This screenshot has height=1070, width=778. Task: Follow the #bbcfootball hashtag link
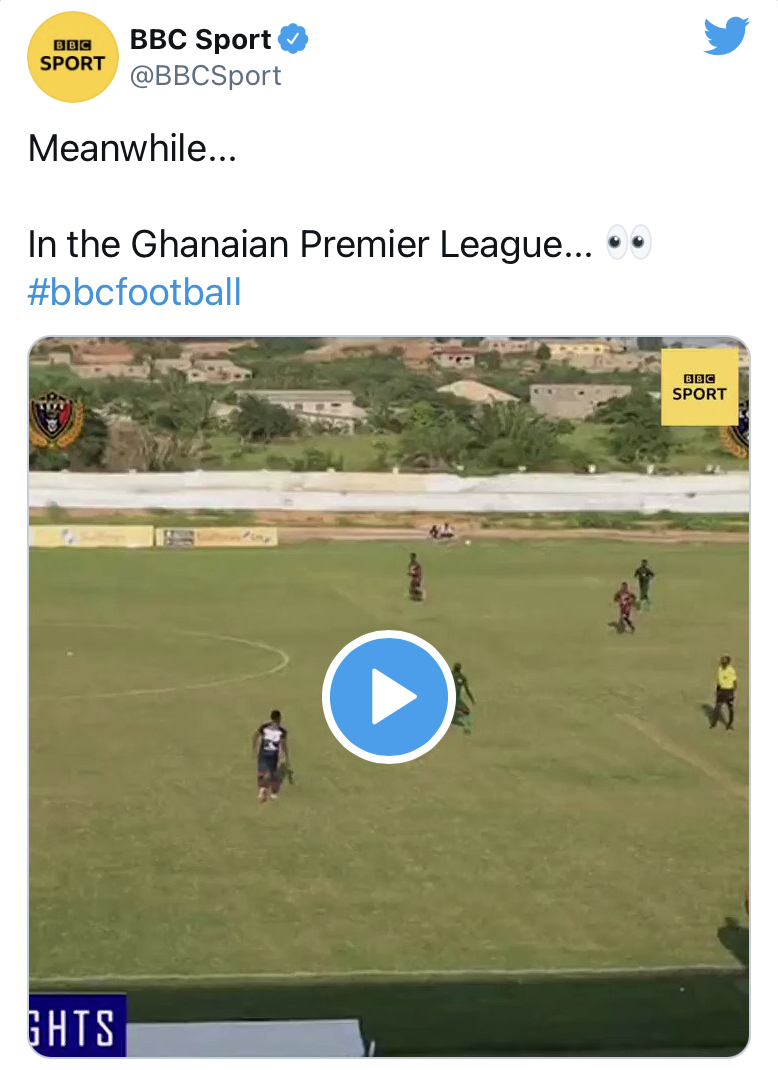click(135, 293)
